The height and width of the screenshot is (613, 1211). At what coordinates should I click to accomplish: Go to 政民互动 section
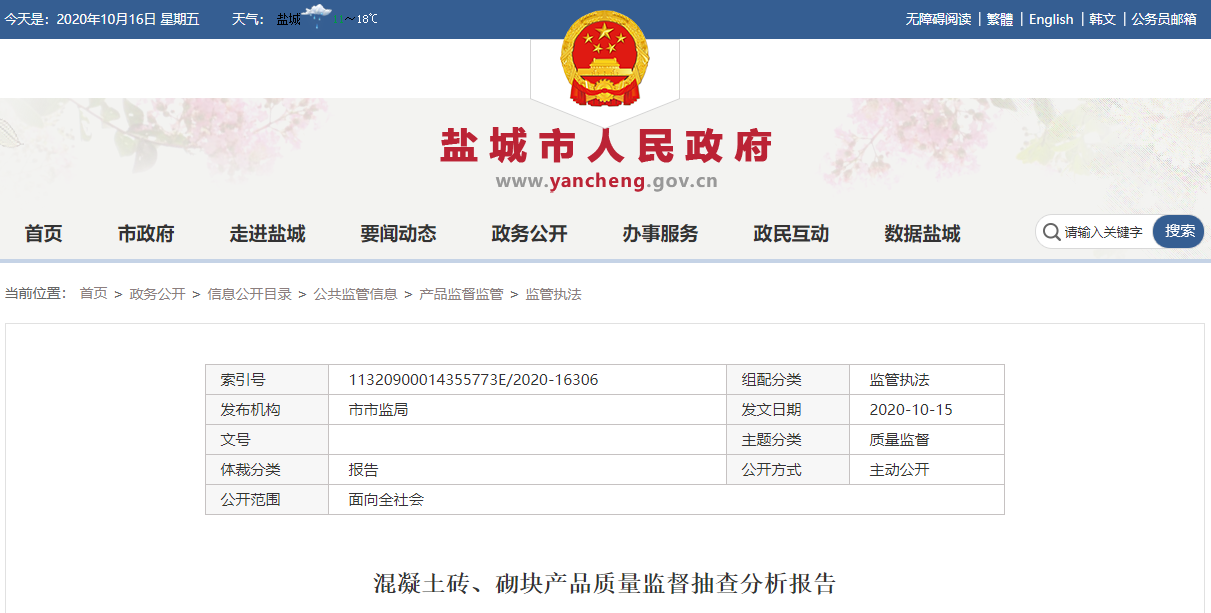coord(791,234)
